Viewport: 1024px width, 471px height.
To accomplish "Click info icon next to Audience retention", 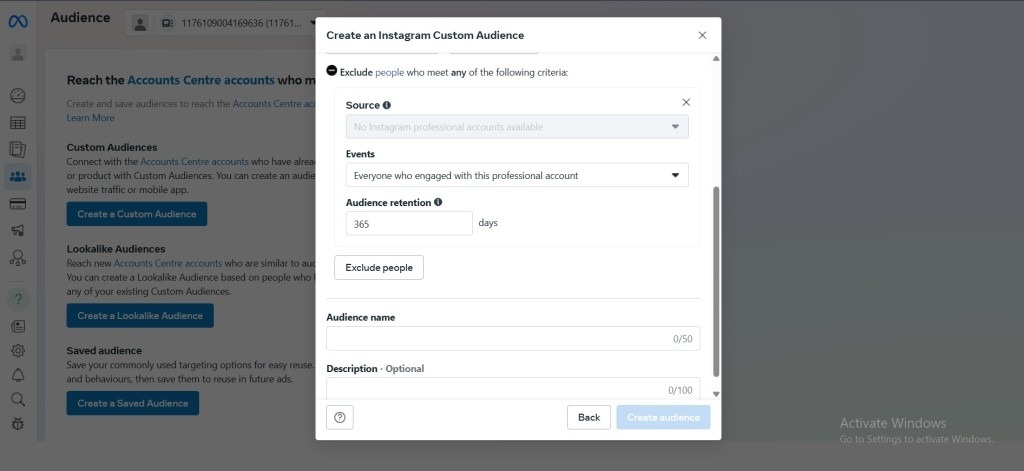I will coord(438,202).
